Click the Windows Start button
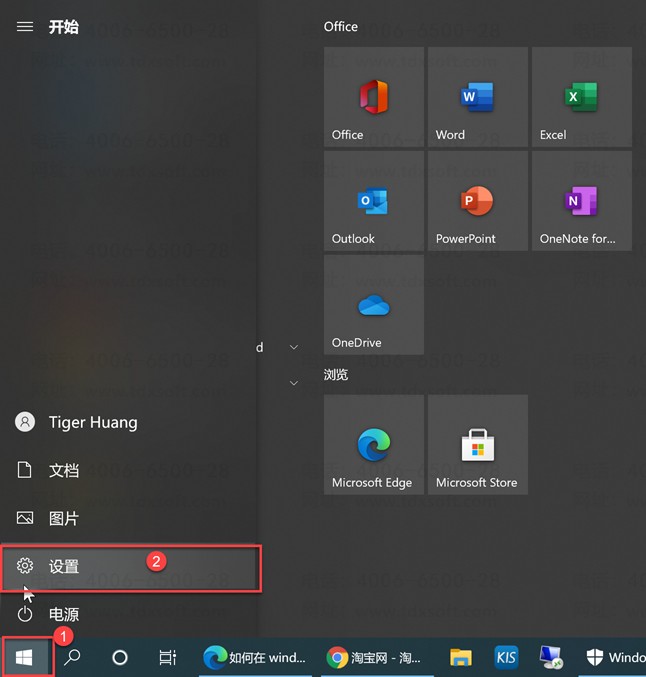The width and height of the screenshot is (646, 677). [24, 658]
